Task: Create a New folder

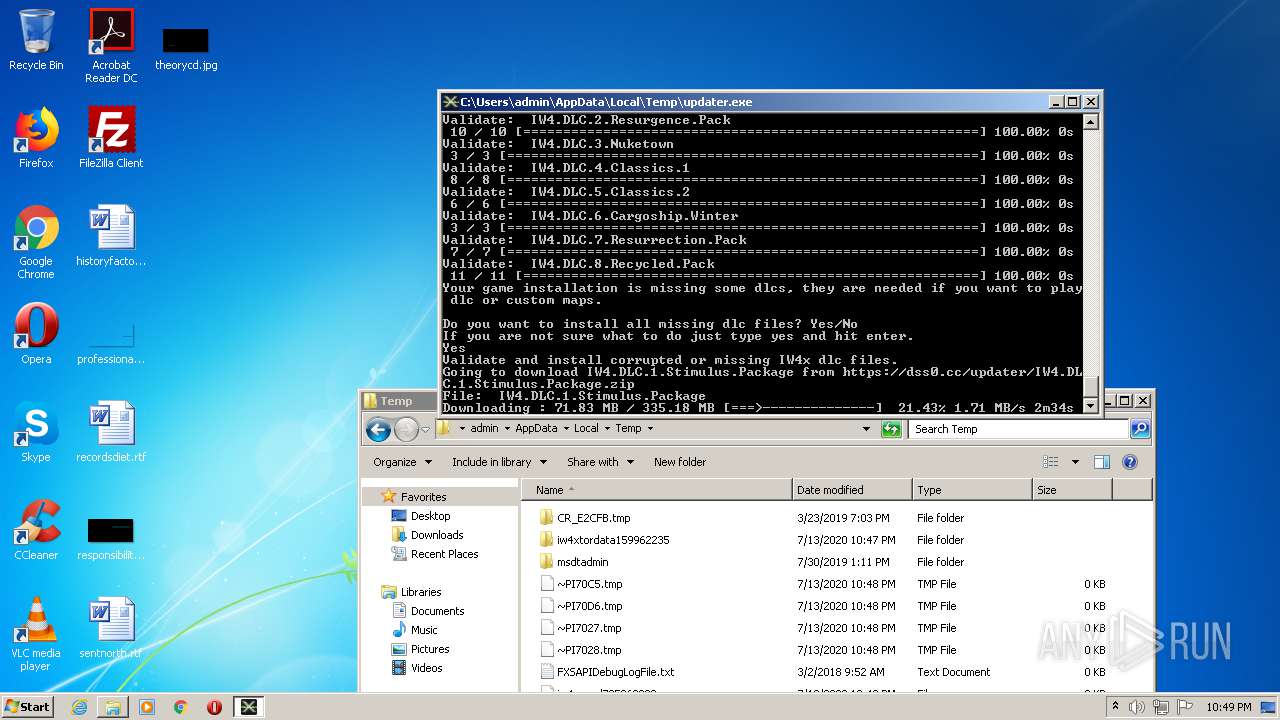Action: coord(680,462)
